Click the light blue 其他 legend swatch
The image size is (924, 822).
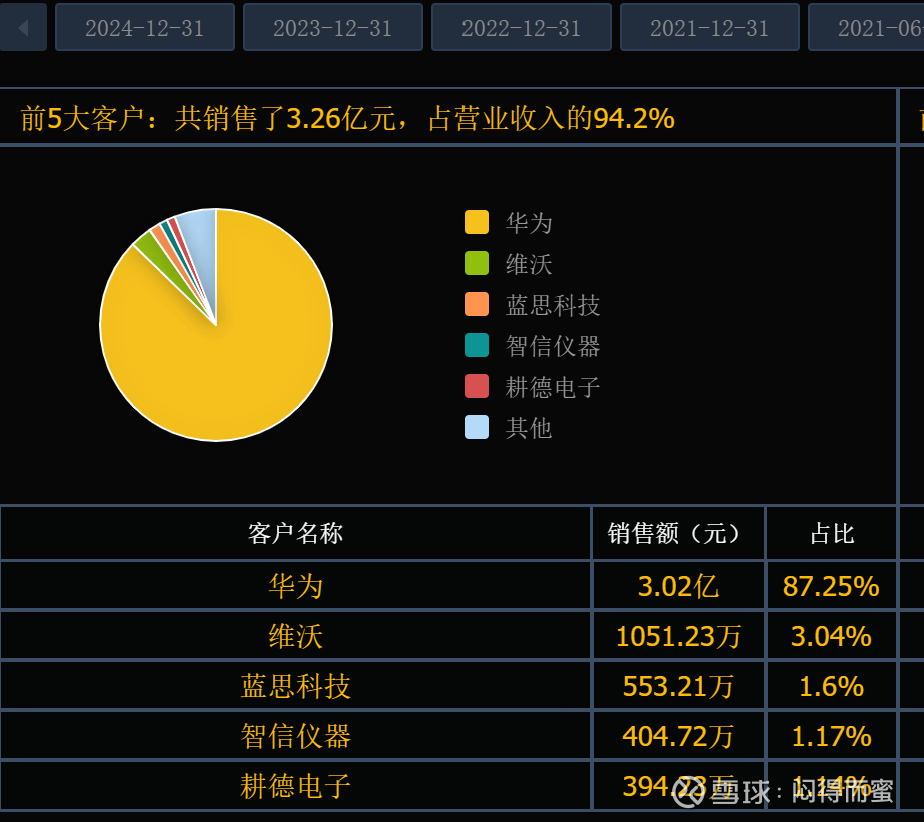pyautogui.click(x=477, y=427)
